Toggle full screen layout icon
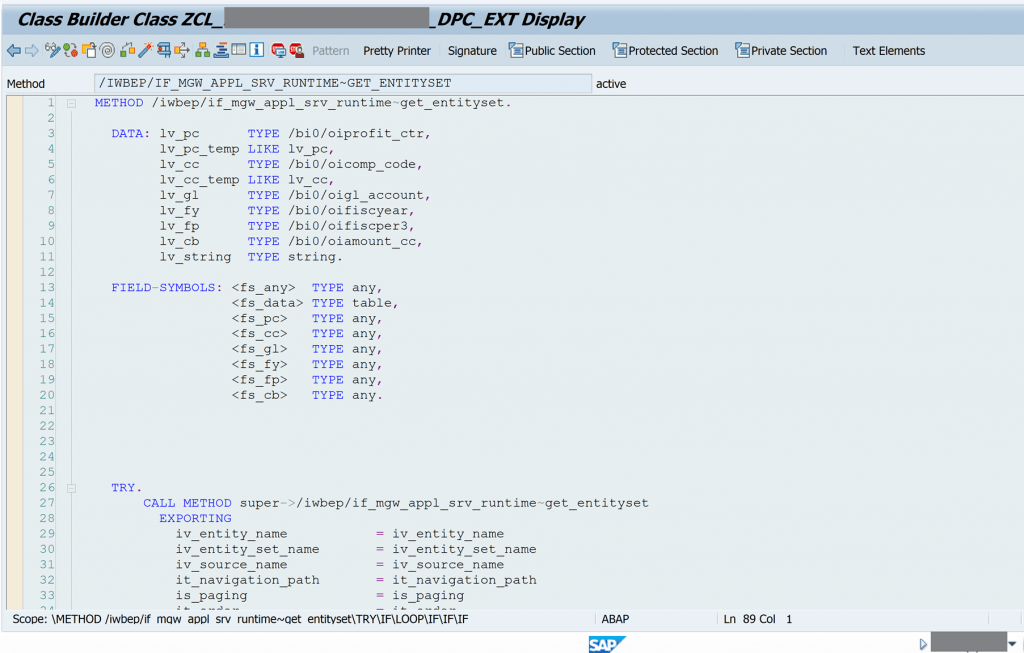This screenshot has height=653, width=1024. point(239,50)
